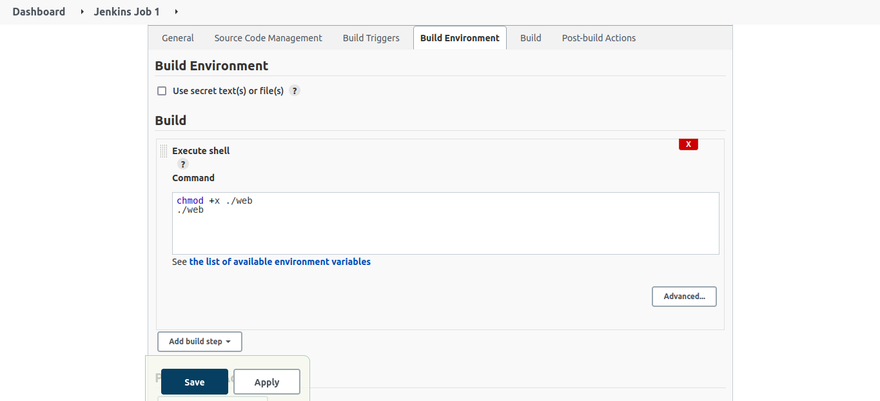Select the Build Environment tab
Viewport: 880px width, 401px height.
[x=460, y=38]
